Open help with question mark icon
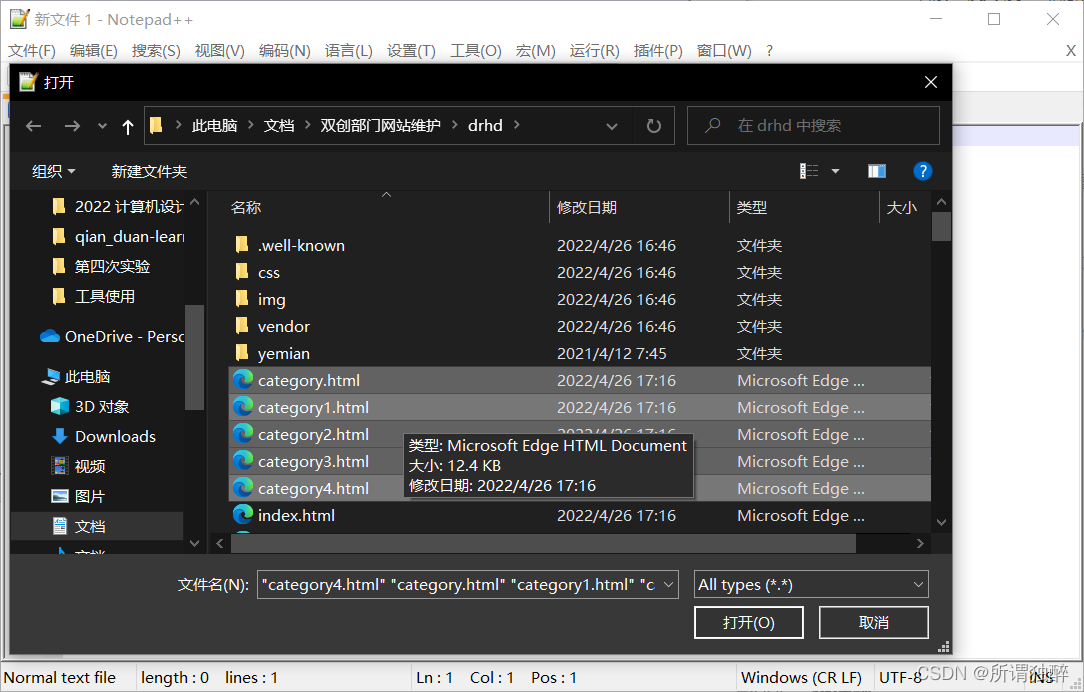This screenshot has height=692, width=1084. [922, 171]
